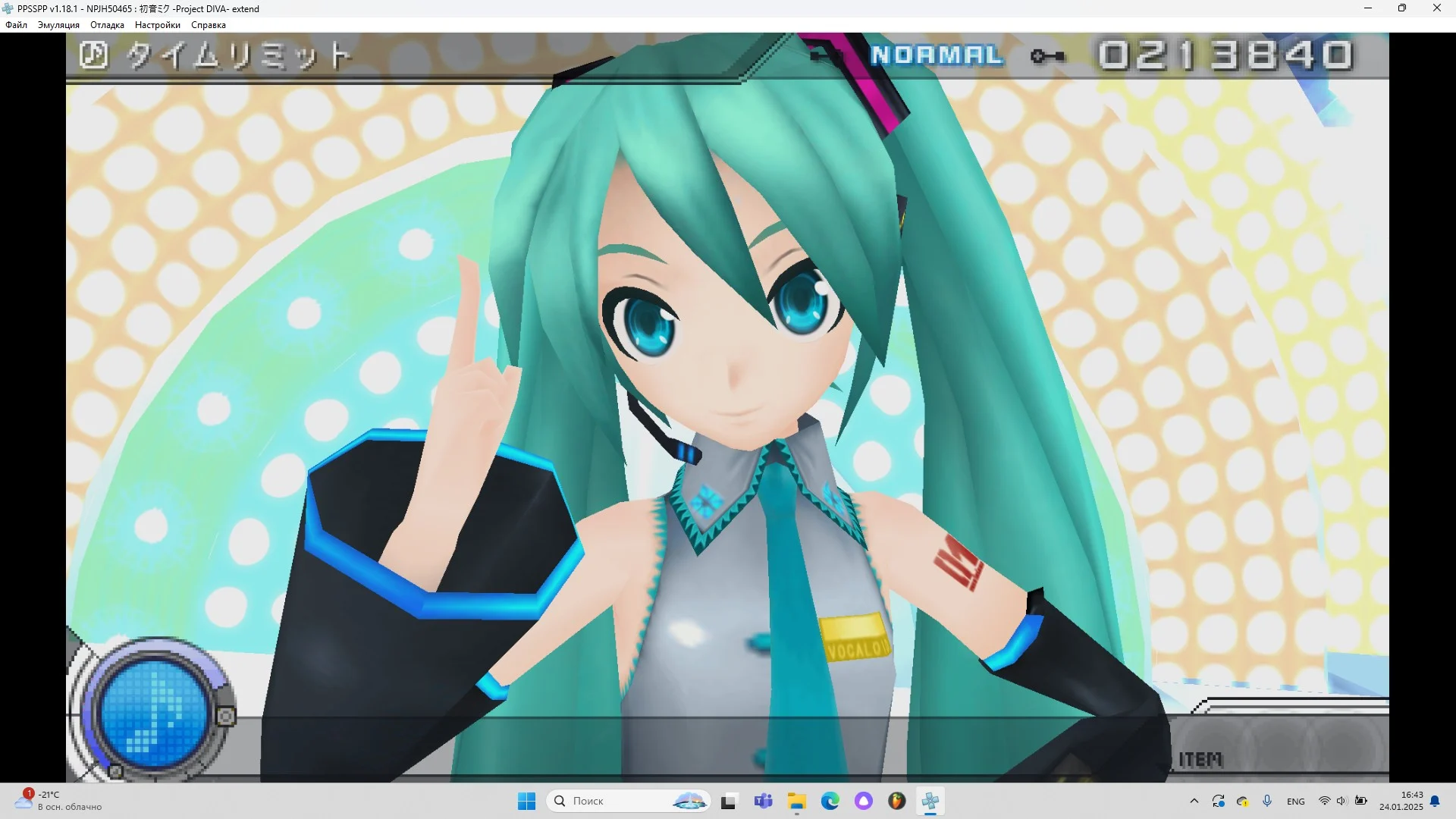Click the microphone tray icon

[x=1267, y=801]
